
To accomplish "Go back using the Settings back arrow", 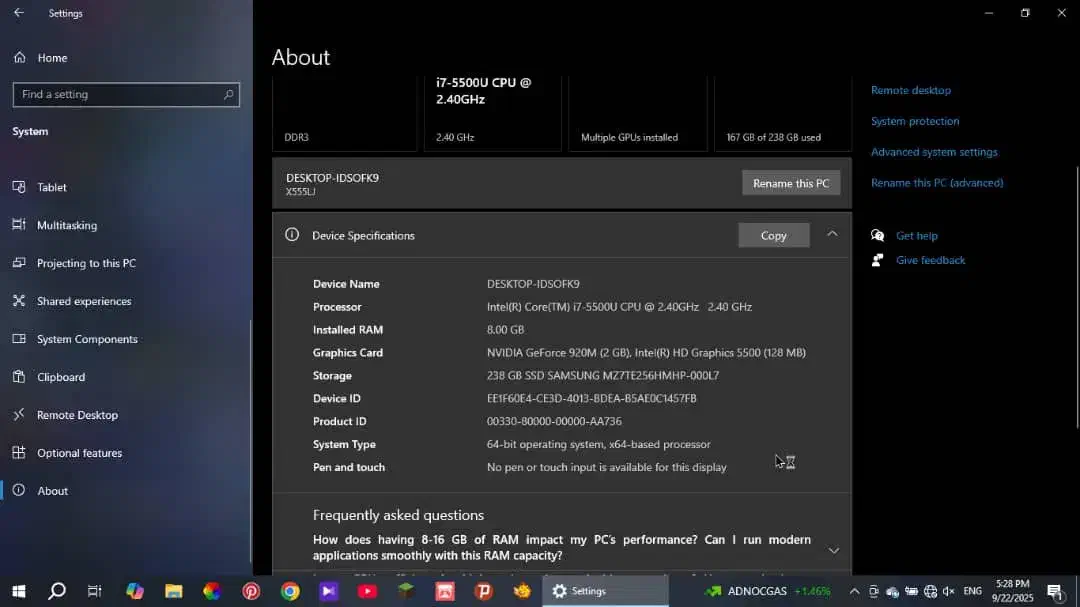I will (x=18, y=13).
